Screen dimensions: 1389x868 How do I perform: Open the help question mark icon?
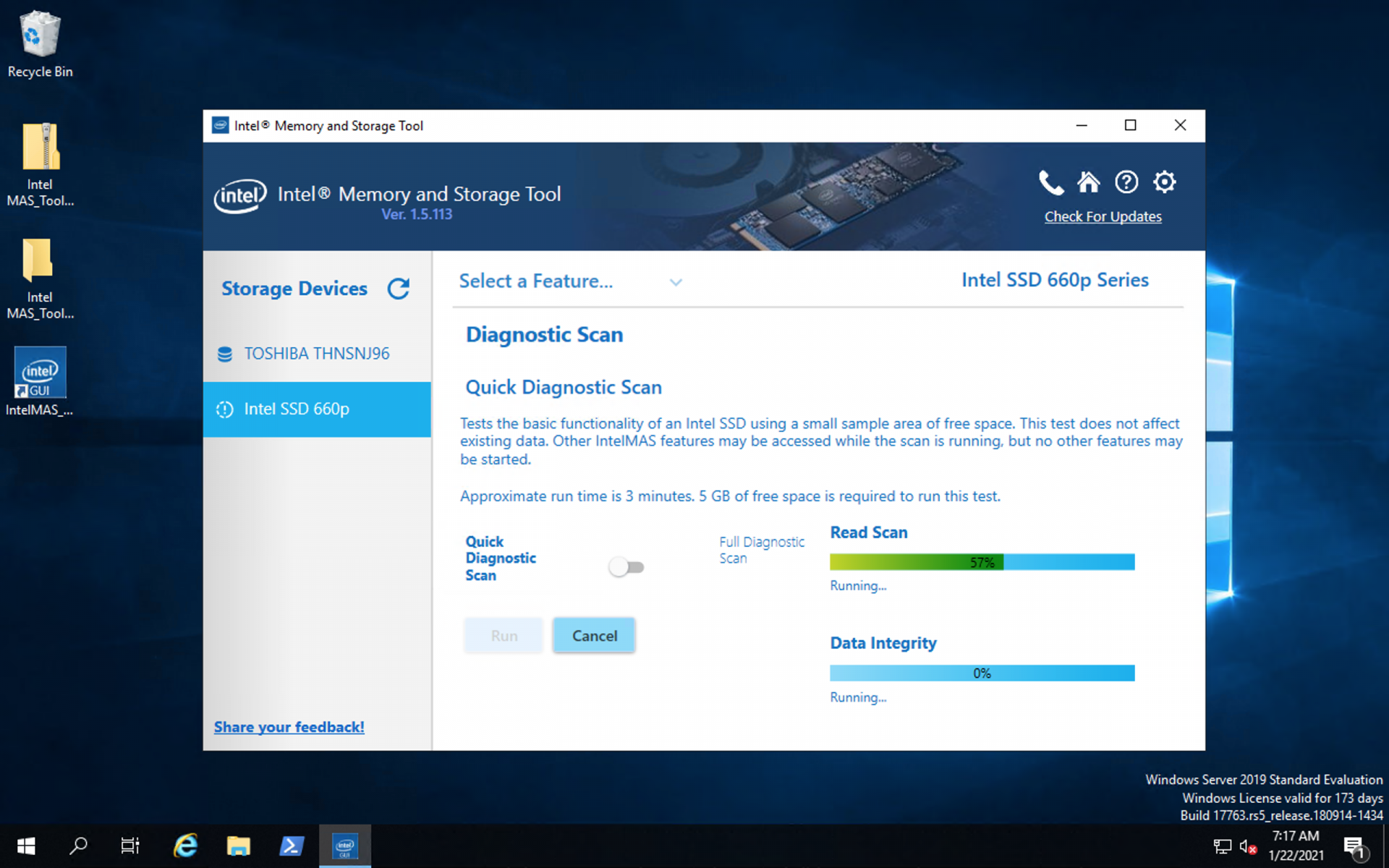pyautogui.click(x=1126, y=182)
